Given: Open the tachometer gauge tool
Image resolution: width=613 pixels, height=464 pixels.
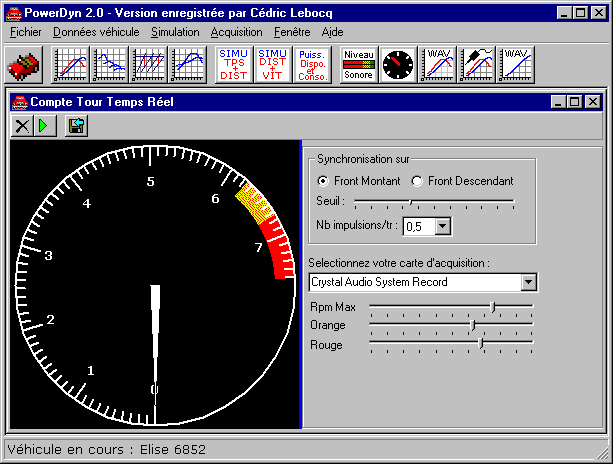Looking at the screenshot, I should pyautogui.click(x=397, y=64).
